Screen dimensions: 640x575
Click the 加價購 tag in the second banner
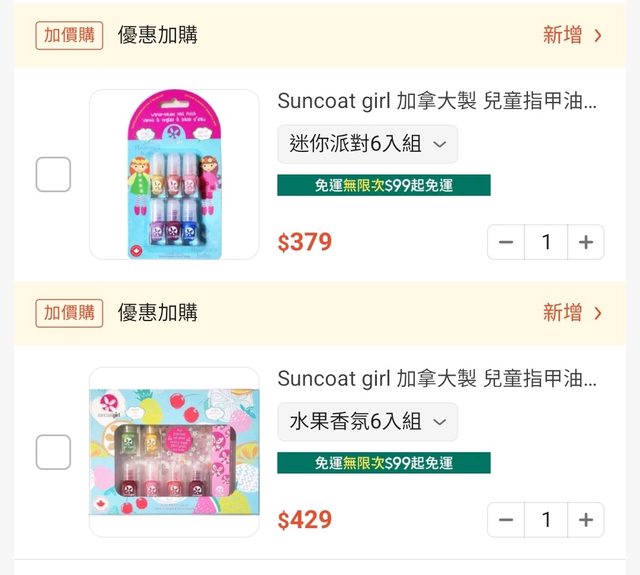pos(69,313)
